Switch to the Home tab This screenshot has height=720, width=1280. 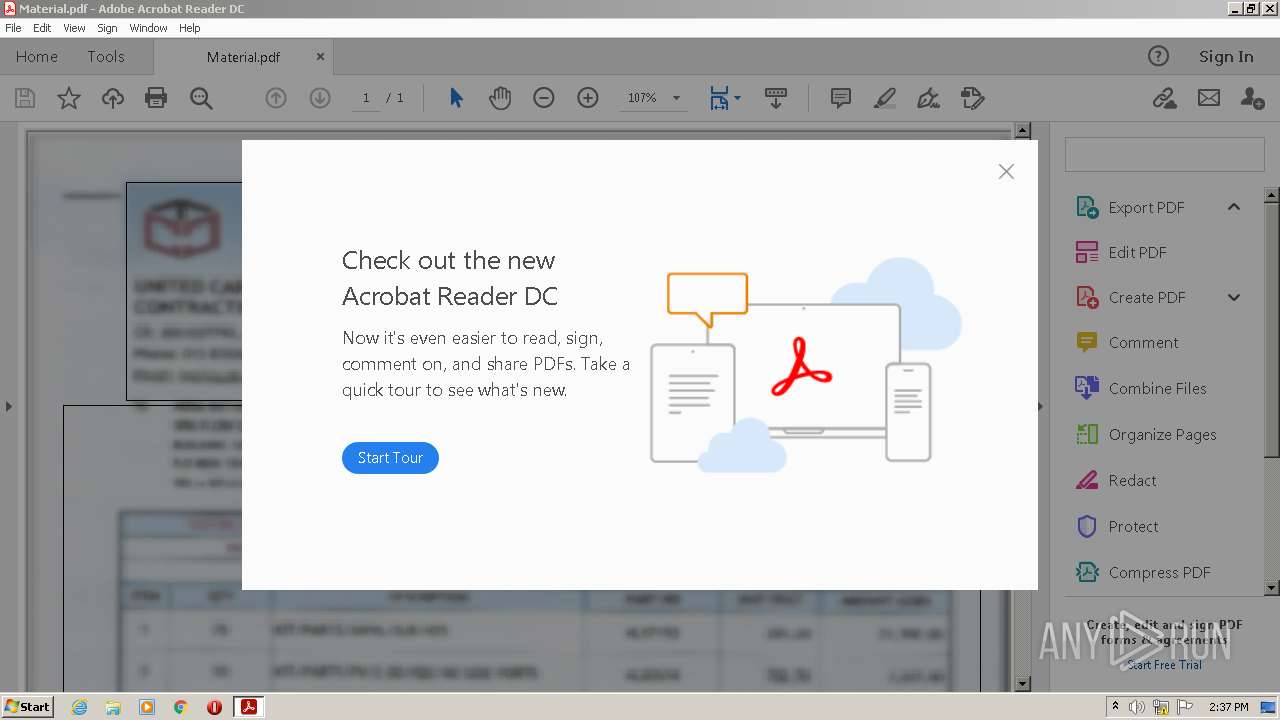[37, 57]
